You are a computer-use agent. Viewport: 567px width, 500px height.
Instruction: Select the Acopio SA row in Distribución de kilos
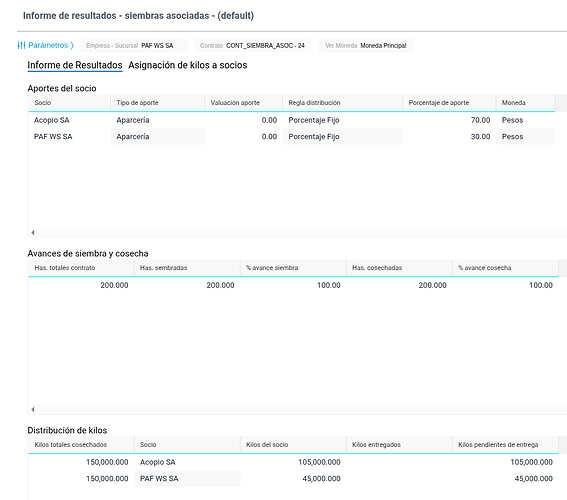tap(293, 462)
